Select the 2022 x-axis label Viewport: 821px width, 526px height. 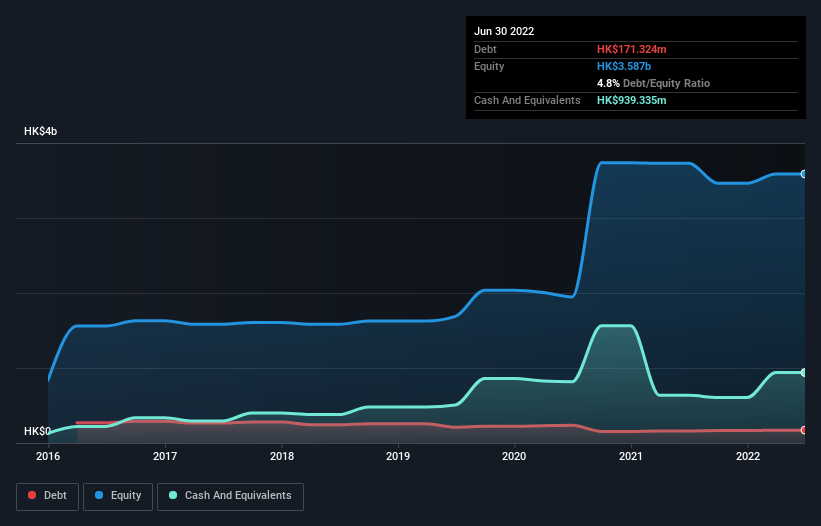click(748, 456)
